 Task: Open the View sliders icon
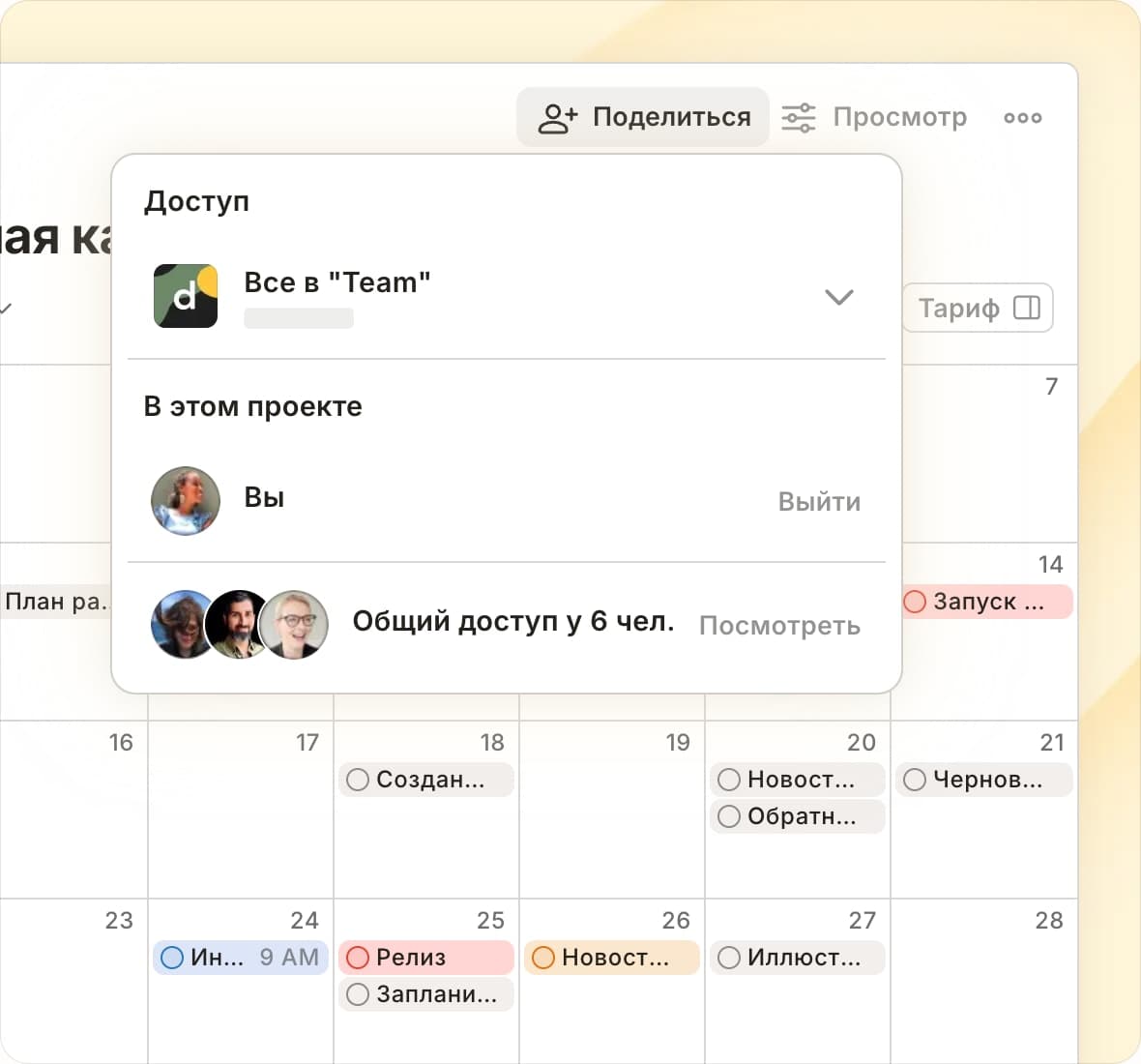(x=799, y=118)
